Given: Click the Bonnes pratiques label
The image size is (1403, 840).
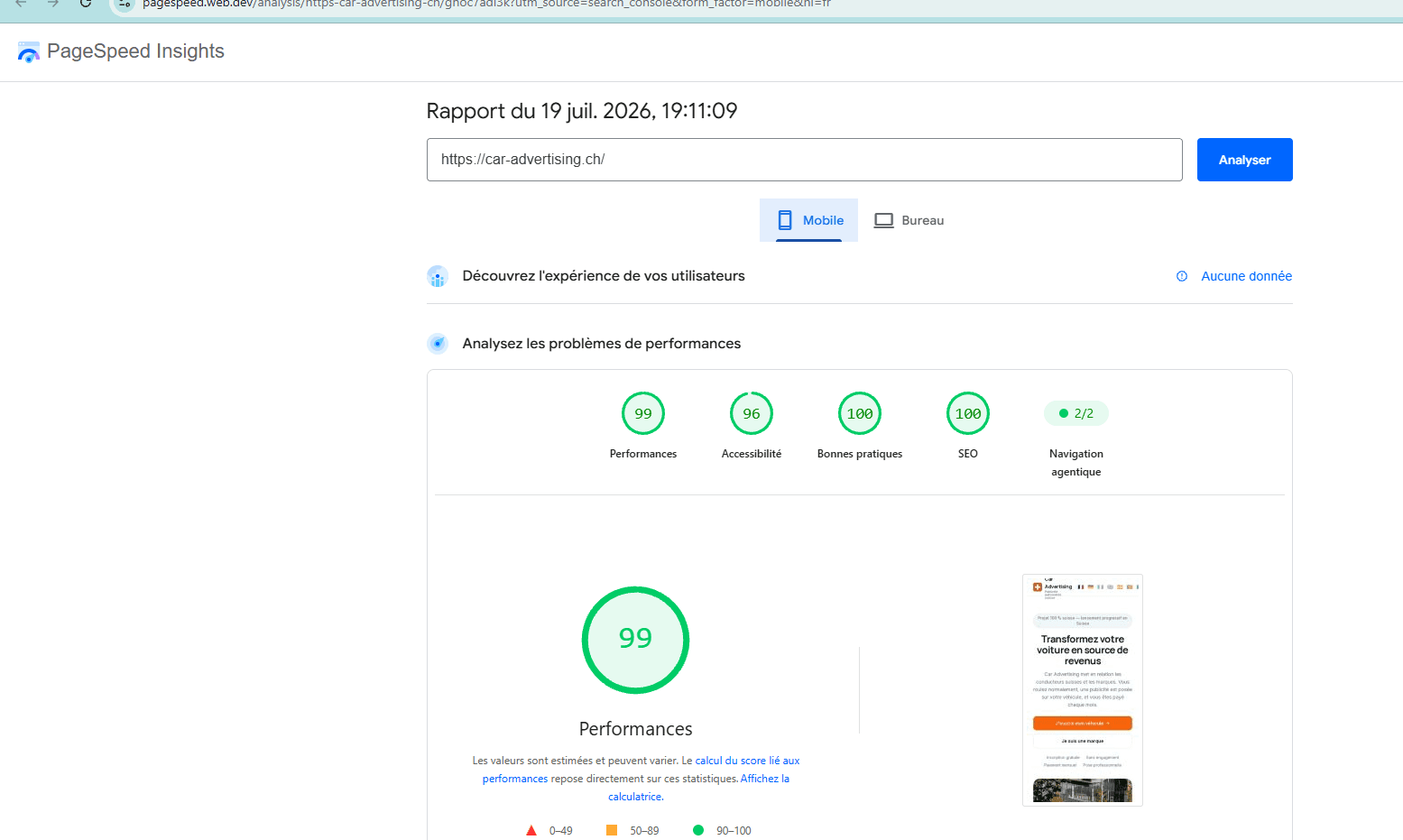Looking at the screenshot, I should coord(860,454).
